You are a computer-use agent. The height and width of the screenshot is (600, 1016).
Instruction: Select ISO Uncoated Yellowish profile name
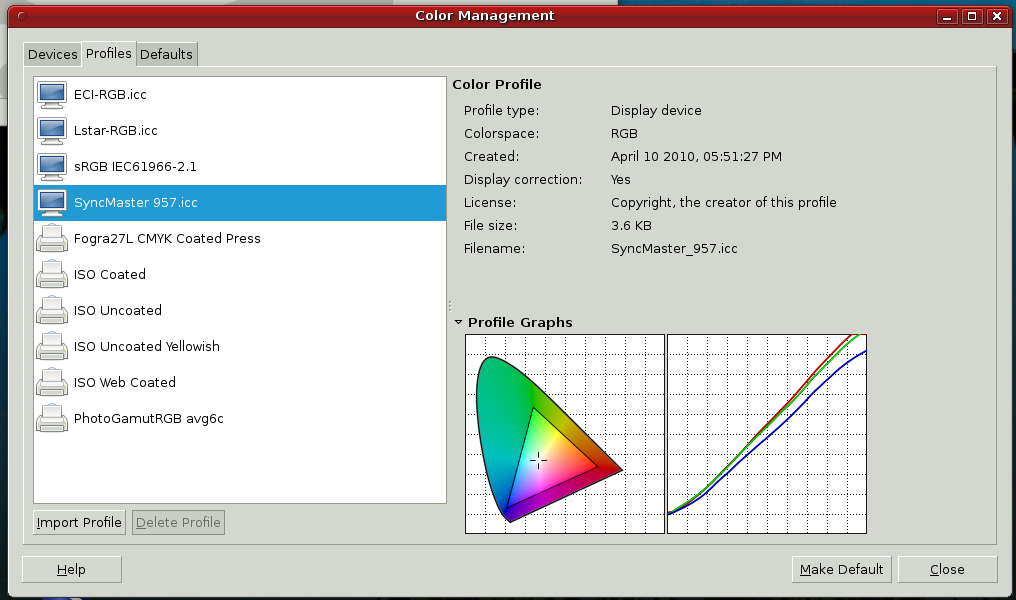click(147, 347)
